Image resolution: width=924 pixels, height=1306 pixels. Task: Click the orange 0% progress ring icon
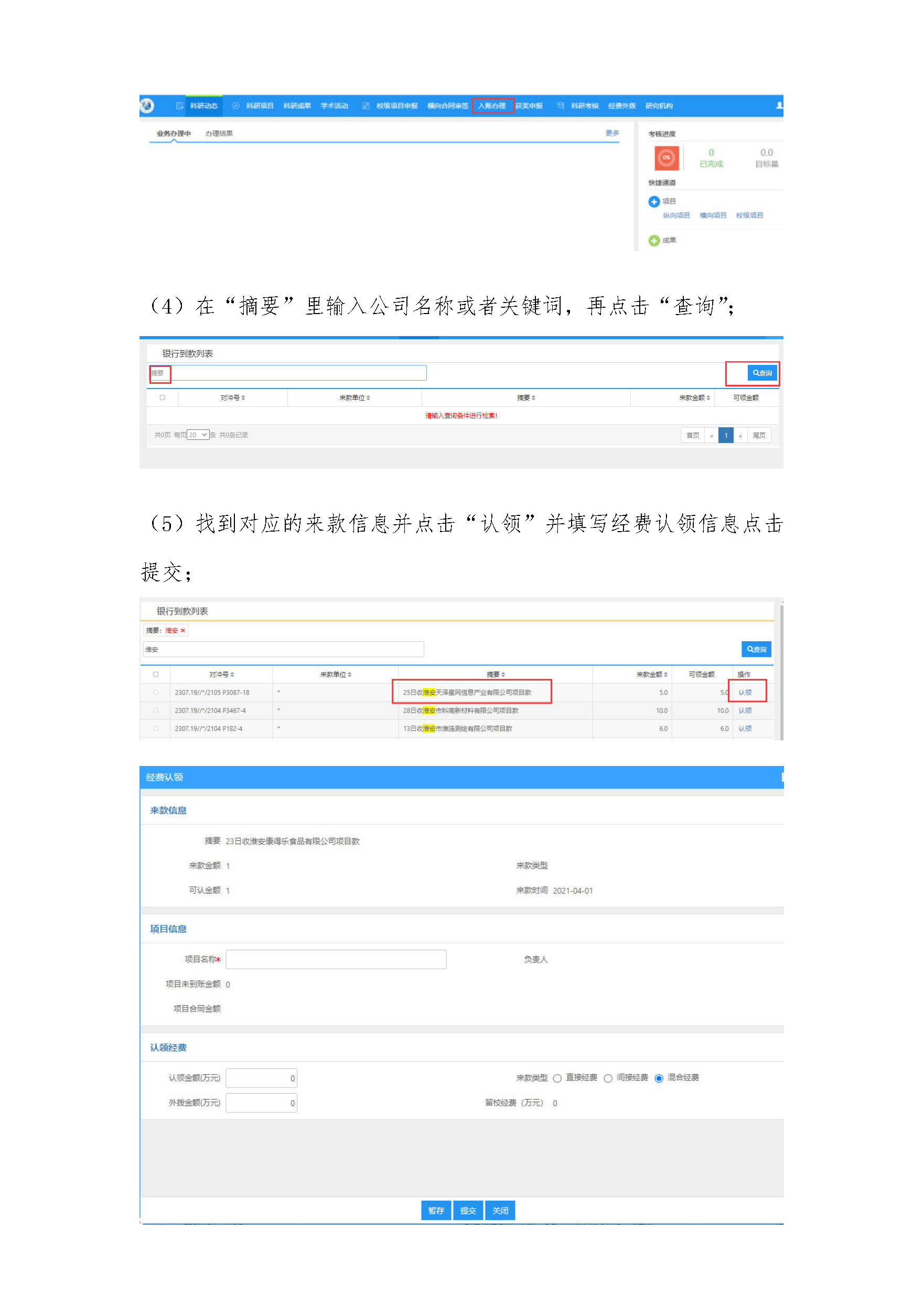click(x=667, y=158)
